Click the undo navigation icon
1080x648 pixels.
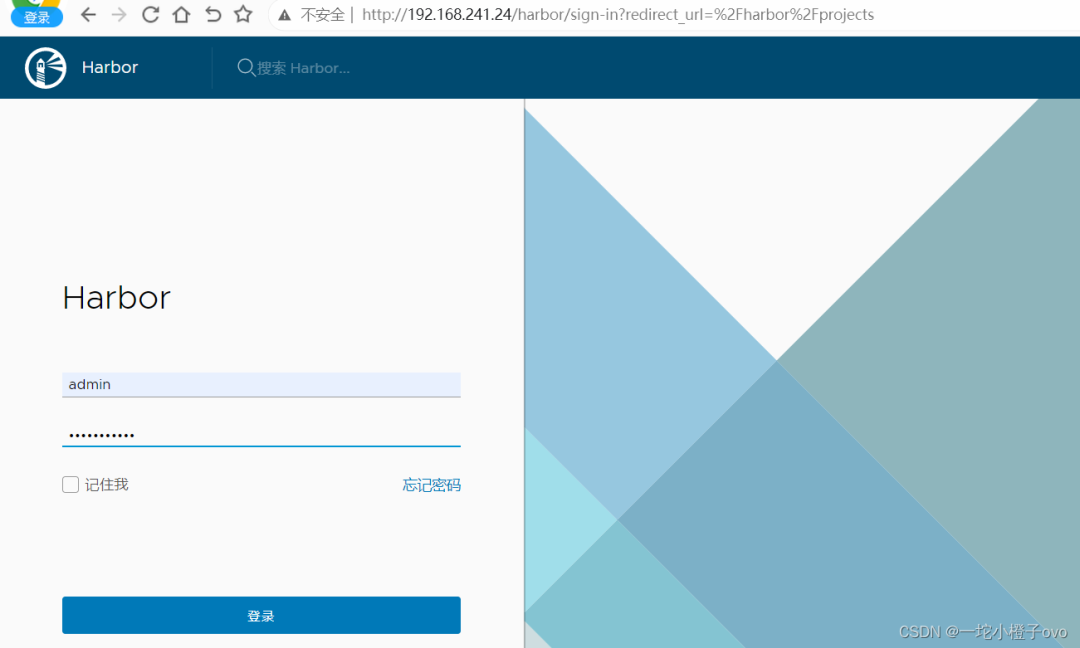point(212,15)
